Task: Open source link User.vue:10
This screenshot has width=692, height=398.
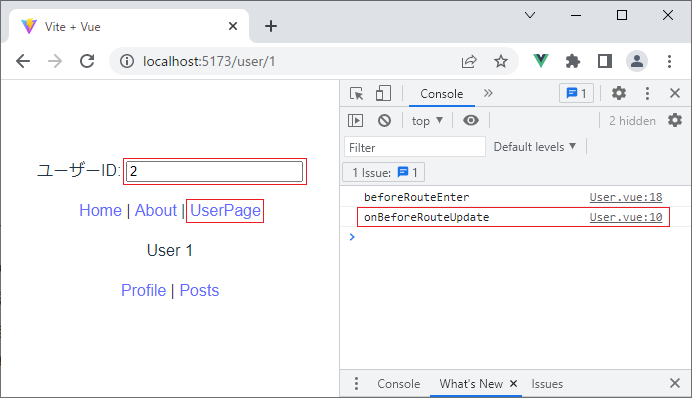Action: click(626, 217)
